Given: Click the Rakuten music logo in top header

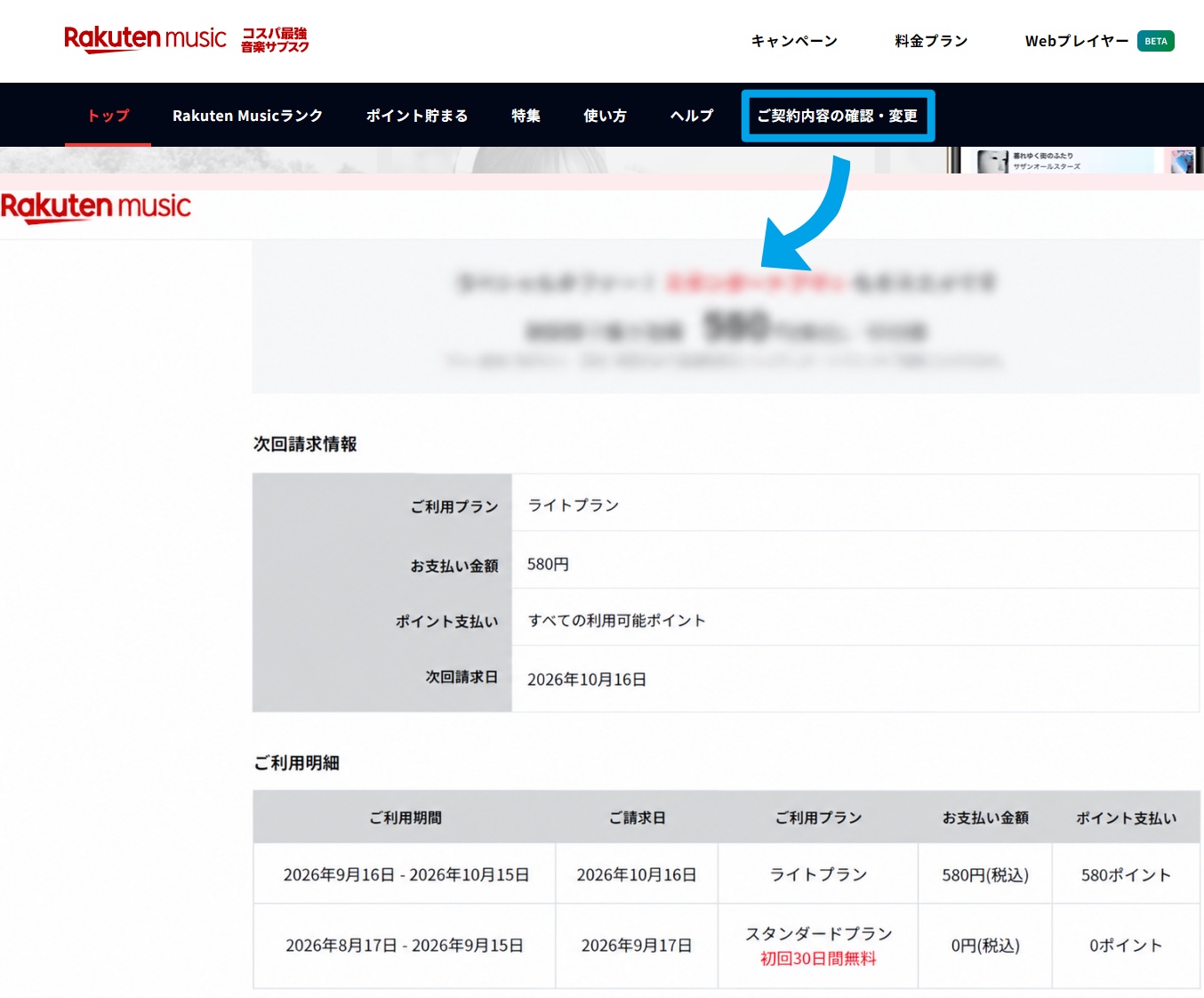Looking at the screenshot, I should (x=145, y=39).
